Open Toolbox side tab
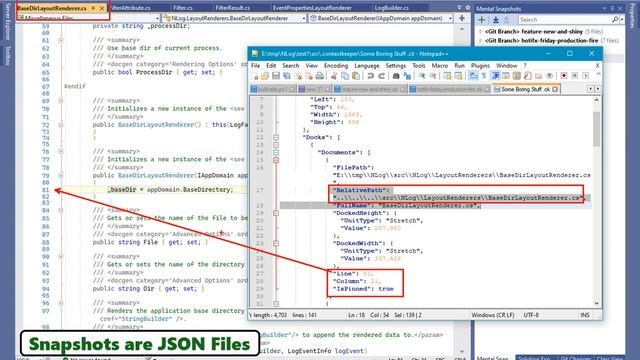Viewport: 640px width, 360px height. (8, 56)
